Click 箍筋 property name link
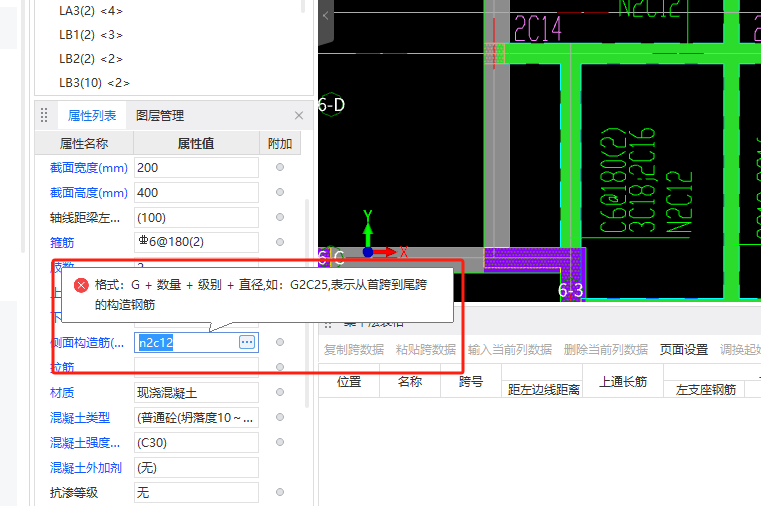 (x=62, y=243)
